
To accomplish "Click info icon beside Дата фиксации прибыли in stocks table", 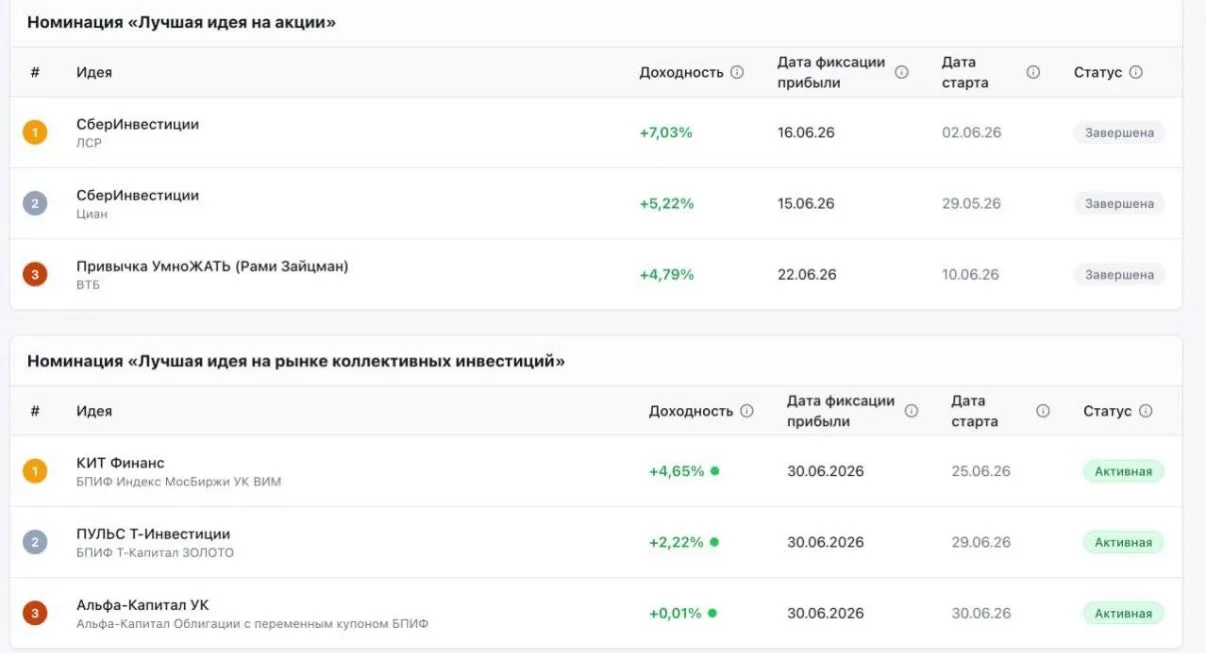I will point(901,72).
